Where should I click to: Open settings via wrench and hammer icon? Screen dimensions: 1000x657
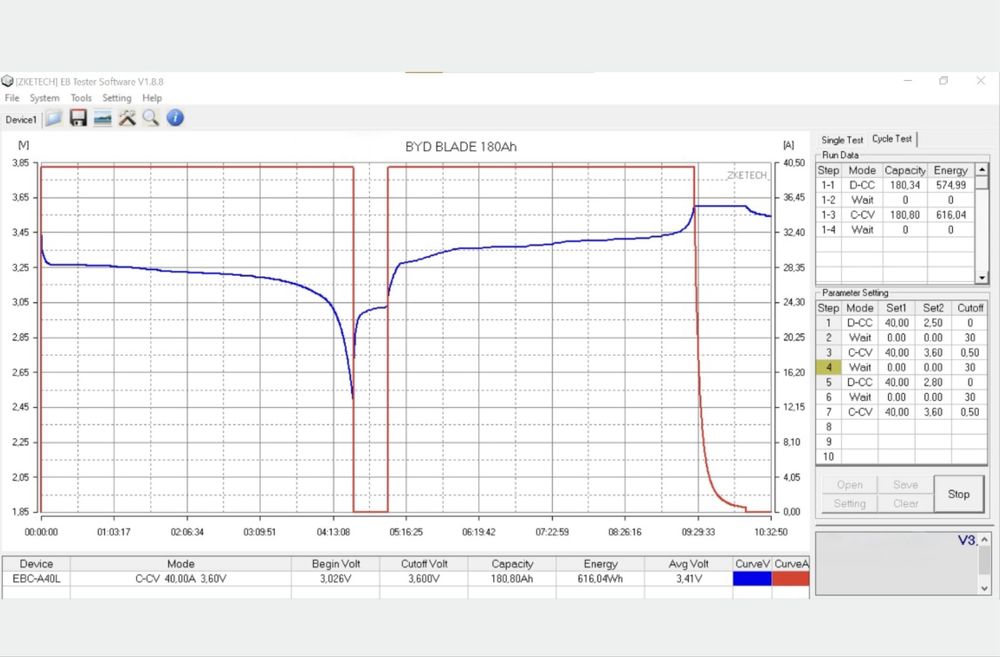point(127,118)
